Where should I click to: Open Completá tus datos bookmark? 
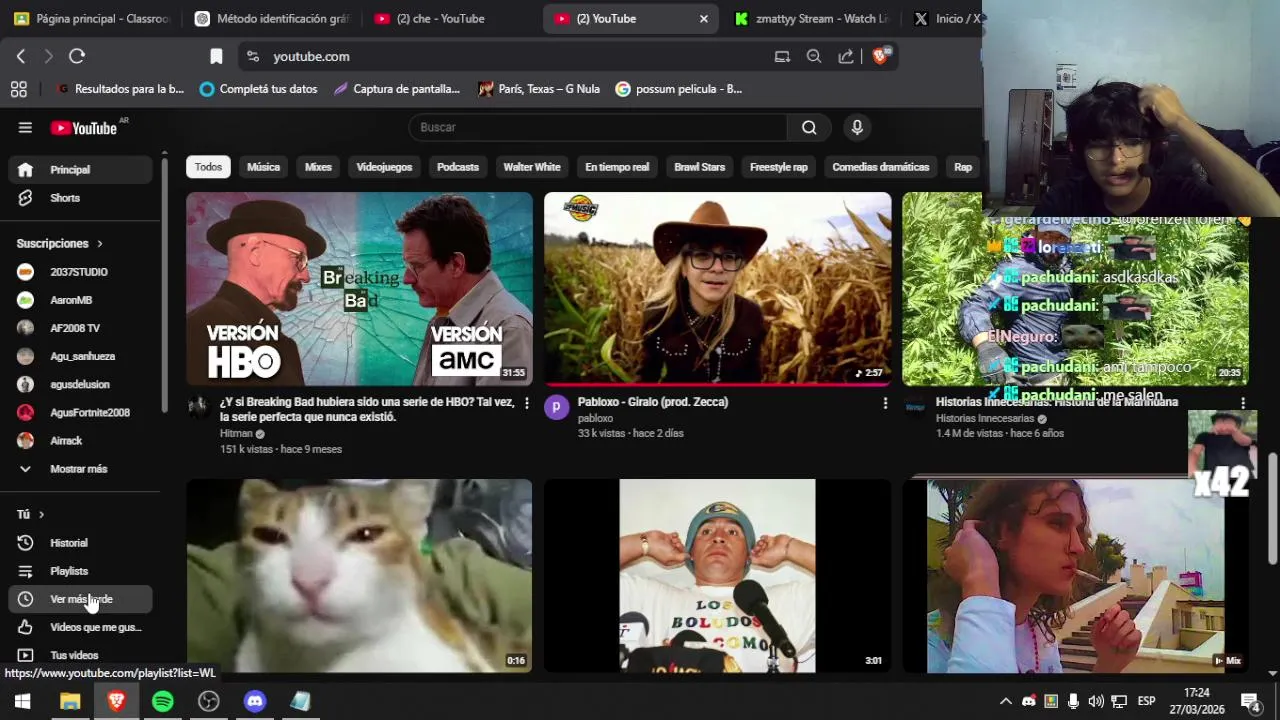(x=258, y=89)
